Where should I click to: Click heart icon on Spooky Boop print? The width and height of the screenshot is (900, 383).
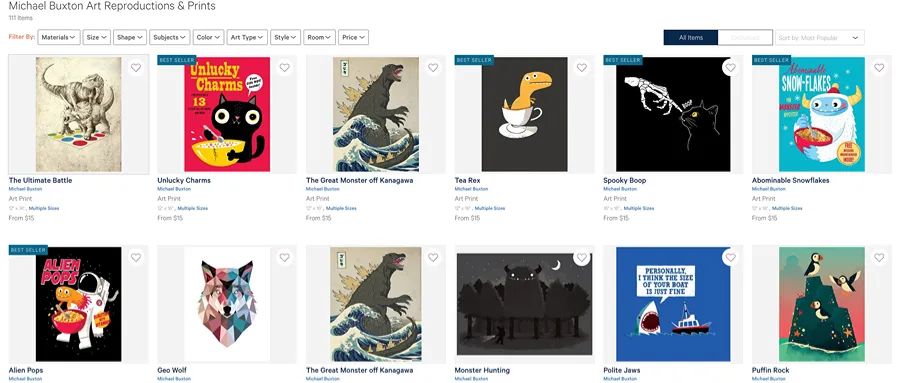click(x=730, y=68)
